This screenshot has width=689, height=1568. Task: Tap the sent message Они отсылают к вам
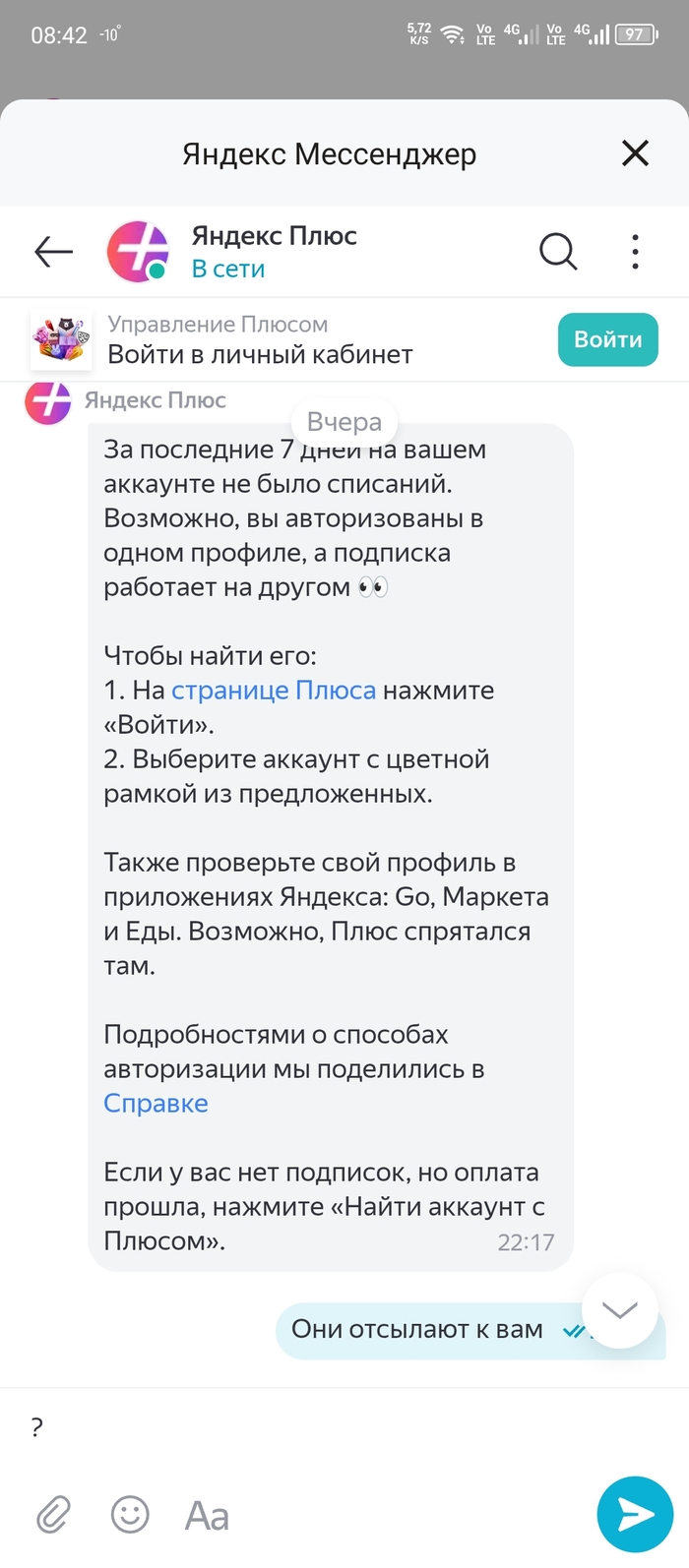pyautogui.click(x=417, y=1330)
